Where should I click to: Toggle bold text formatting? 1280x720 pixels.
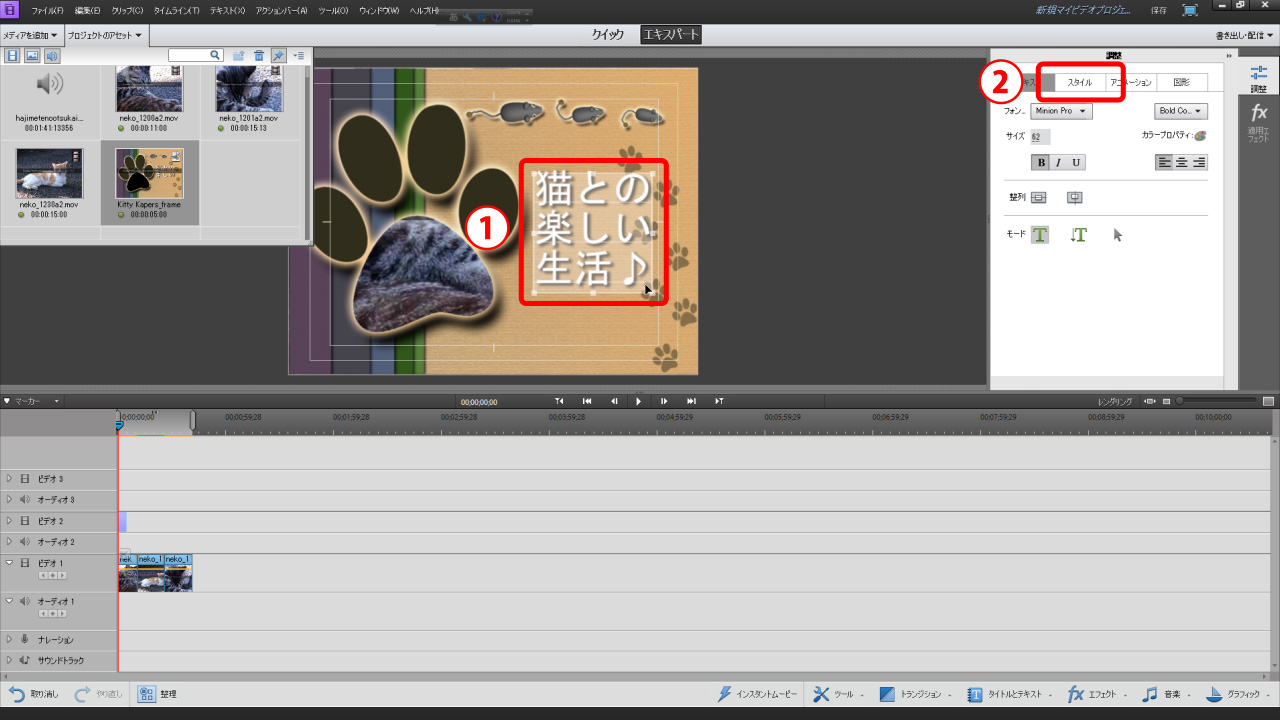coord(1041,163)
